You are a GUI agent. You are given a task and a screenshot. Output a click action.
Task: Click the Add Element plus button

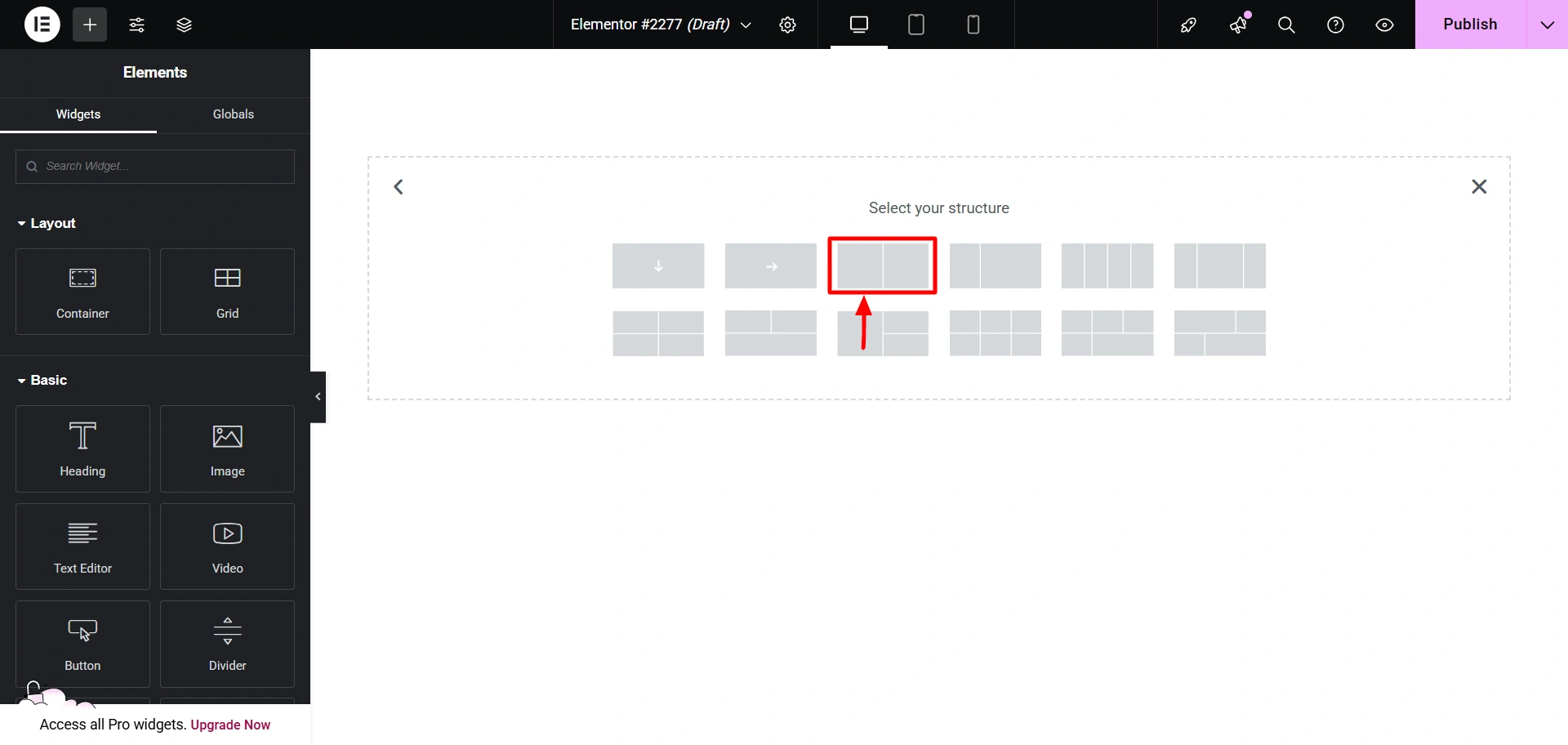(90, 25)
